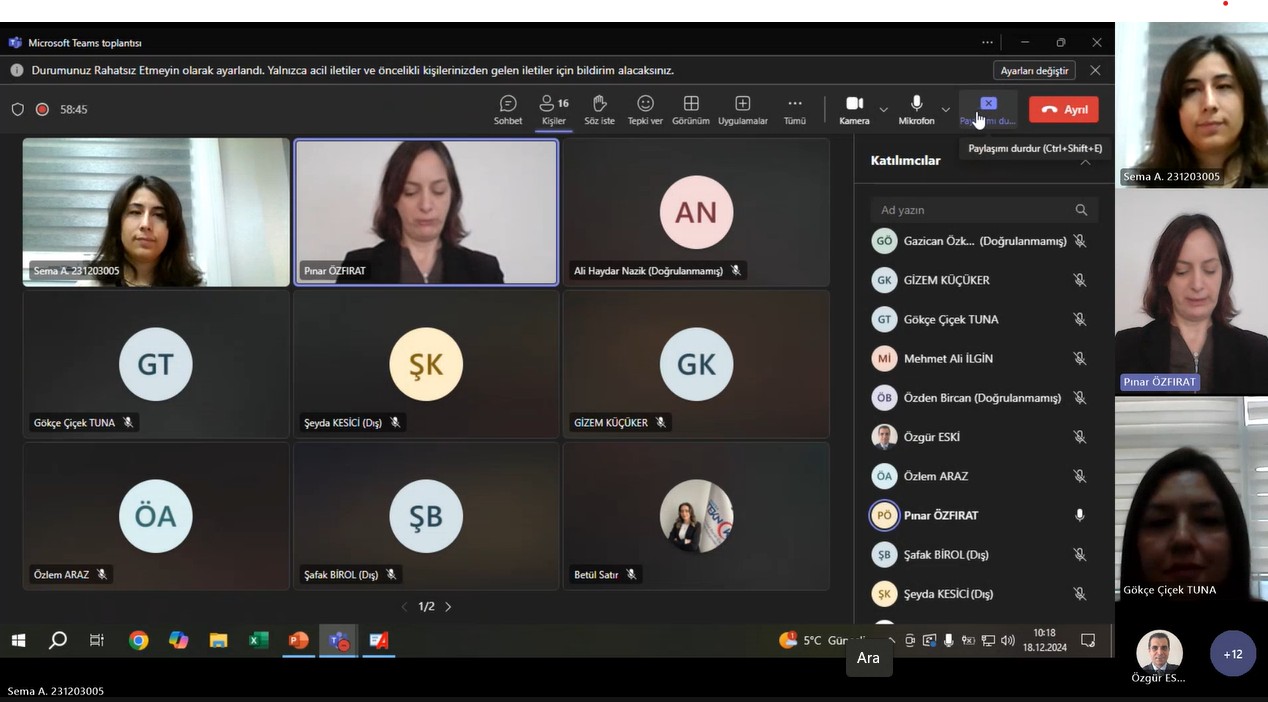Open PowerPoint from the Windows taskbar
Screen dimensions: 1268x702
[298, 640]
